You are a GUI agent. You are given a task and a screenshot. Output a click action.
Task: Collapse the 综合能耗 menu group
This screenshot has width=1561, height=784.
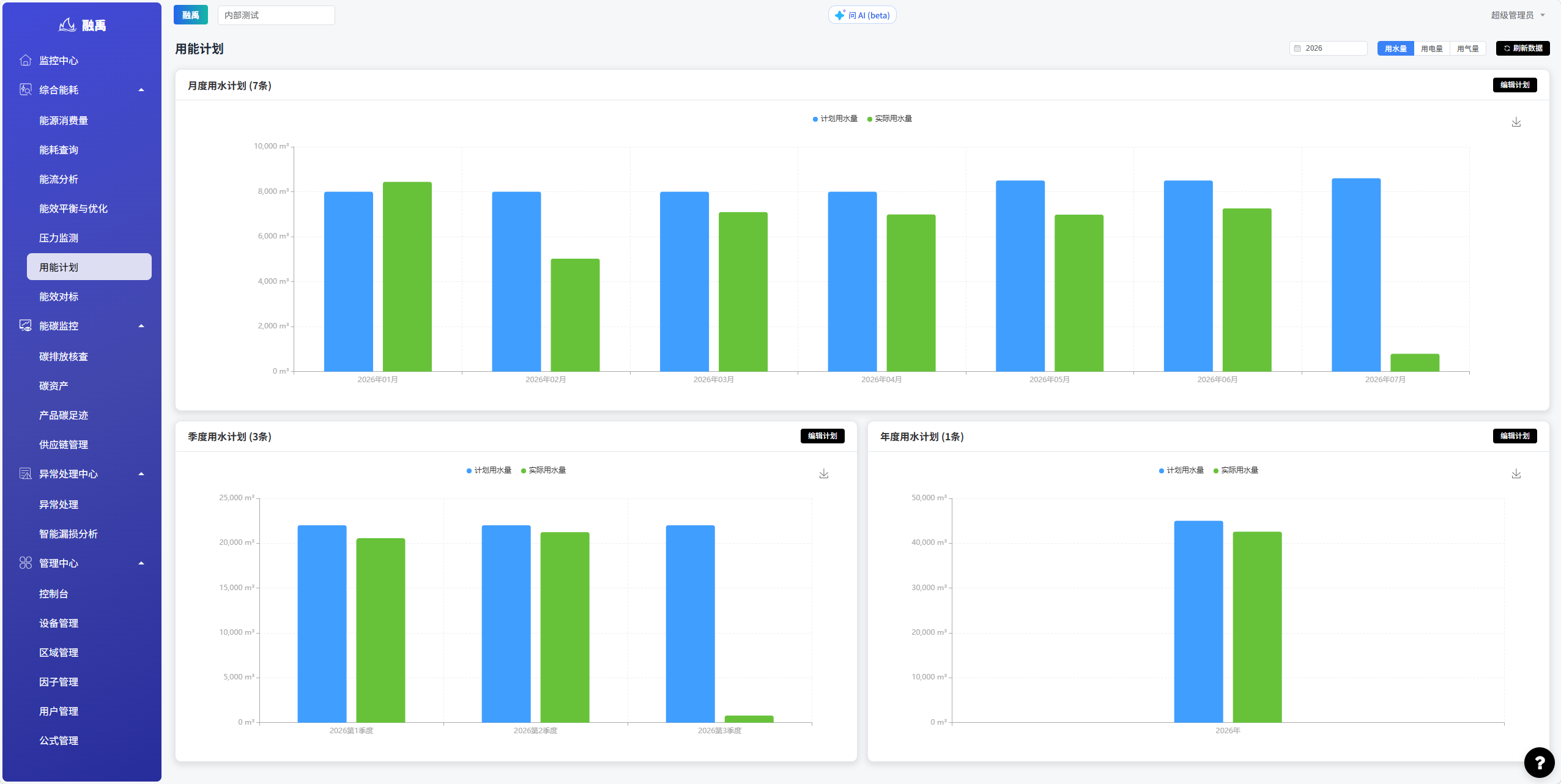click(x=141, y=90)
